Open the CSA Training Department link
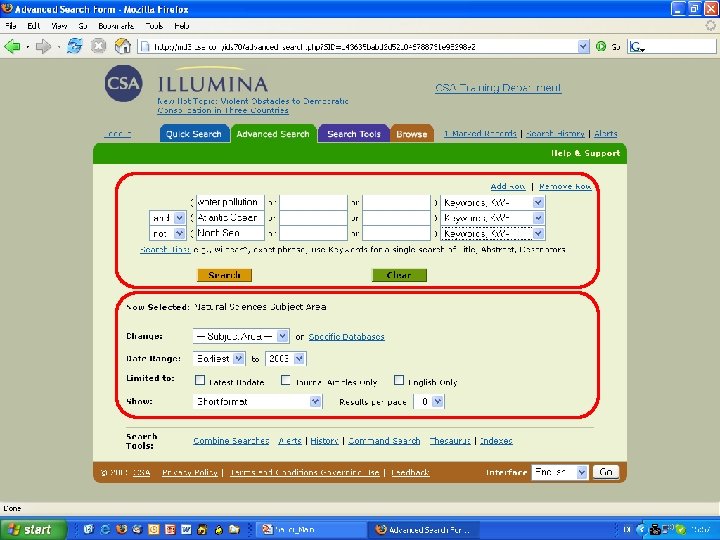The width and height of the screenshot is (720, 540). pos(498,88)
